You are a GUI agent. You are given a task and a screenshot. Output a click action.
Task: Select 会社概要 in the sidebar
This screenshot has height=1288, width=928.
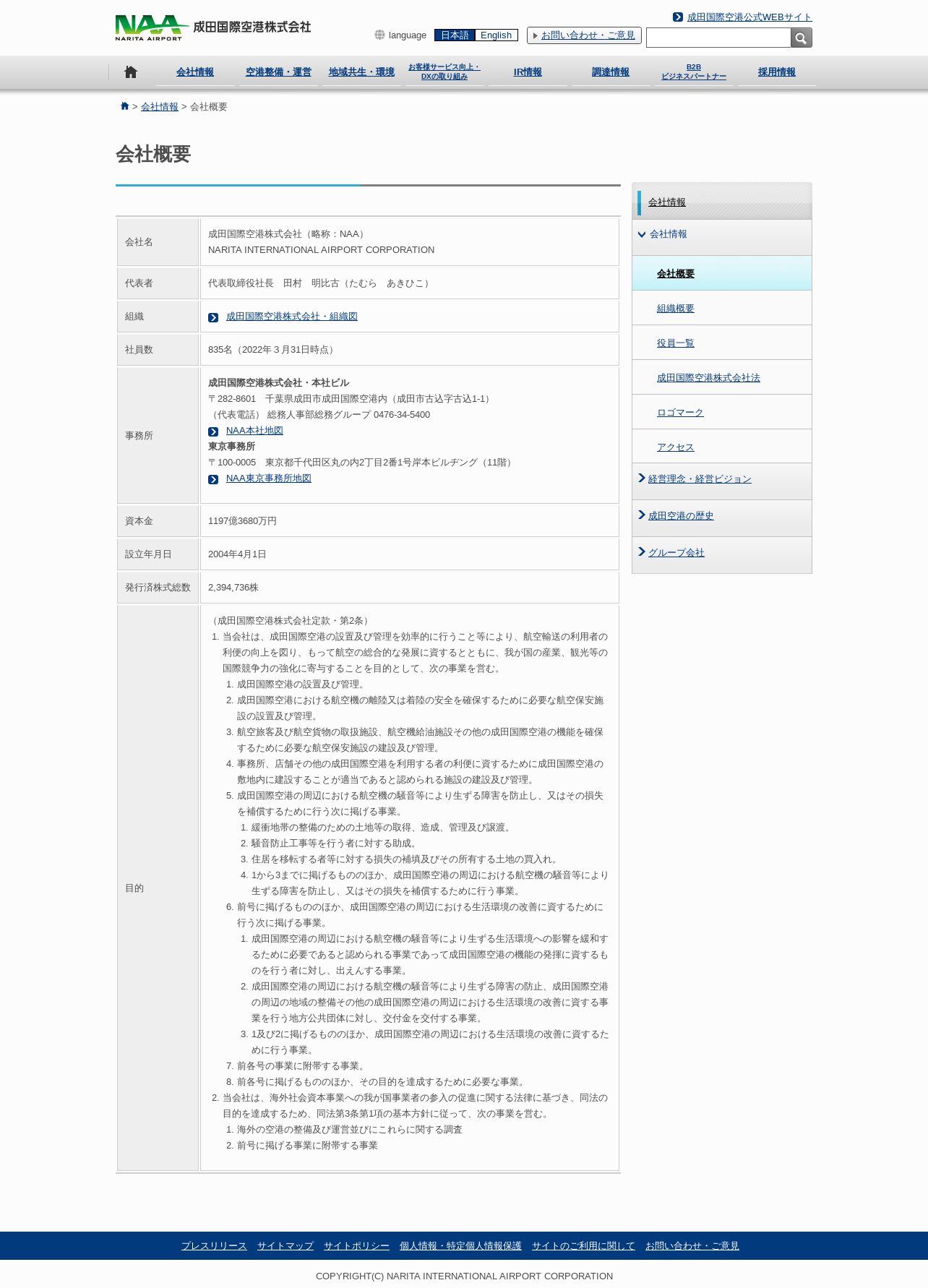(676, 274)
